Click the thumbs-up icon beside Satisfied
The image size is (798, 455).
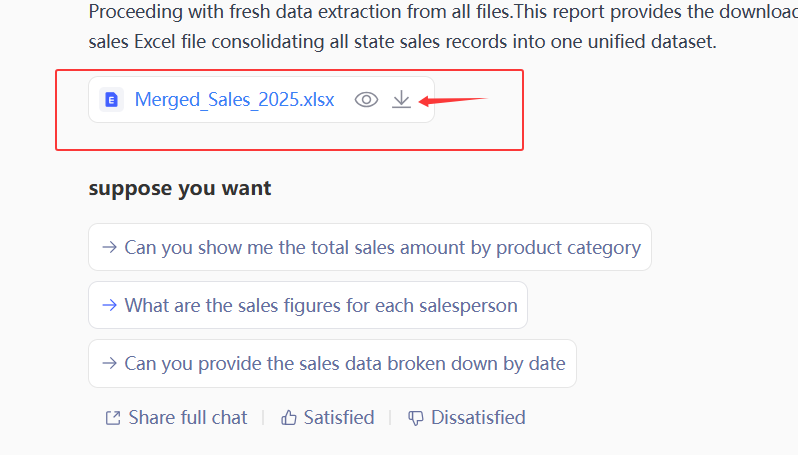pos(289,418)
